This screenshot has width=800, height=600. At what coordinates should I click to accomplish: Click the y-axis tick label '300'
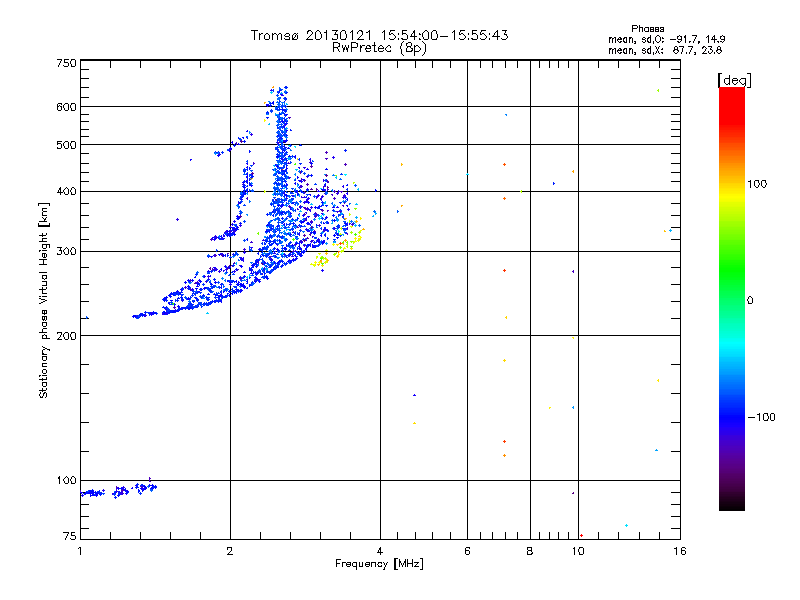coord(66,251)
